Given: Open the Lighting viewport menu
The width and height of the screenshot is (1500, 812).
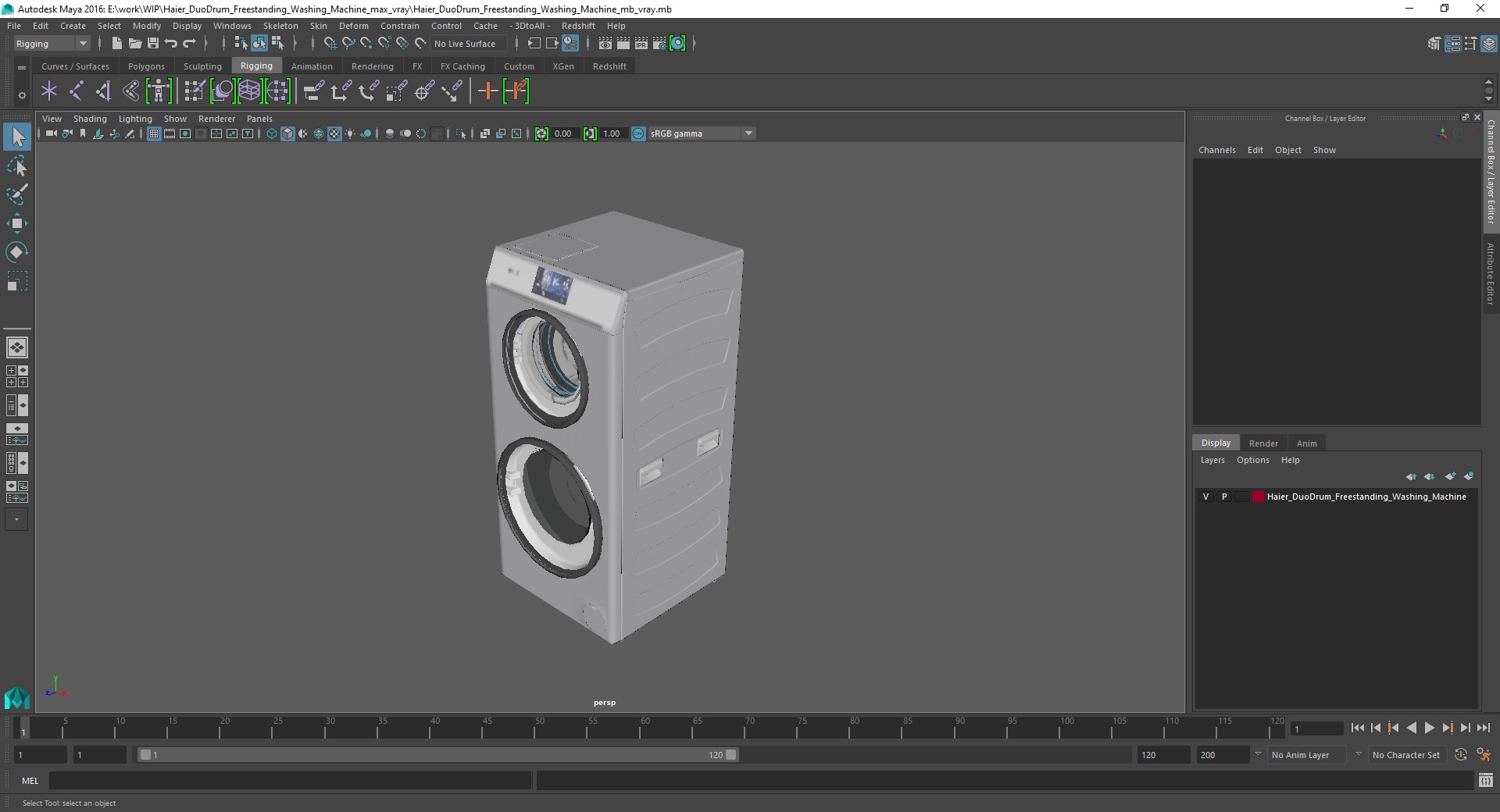Looking at the screenshot, I should [x=135, y=119].
